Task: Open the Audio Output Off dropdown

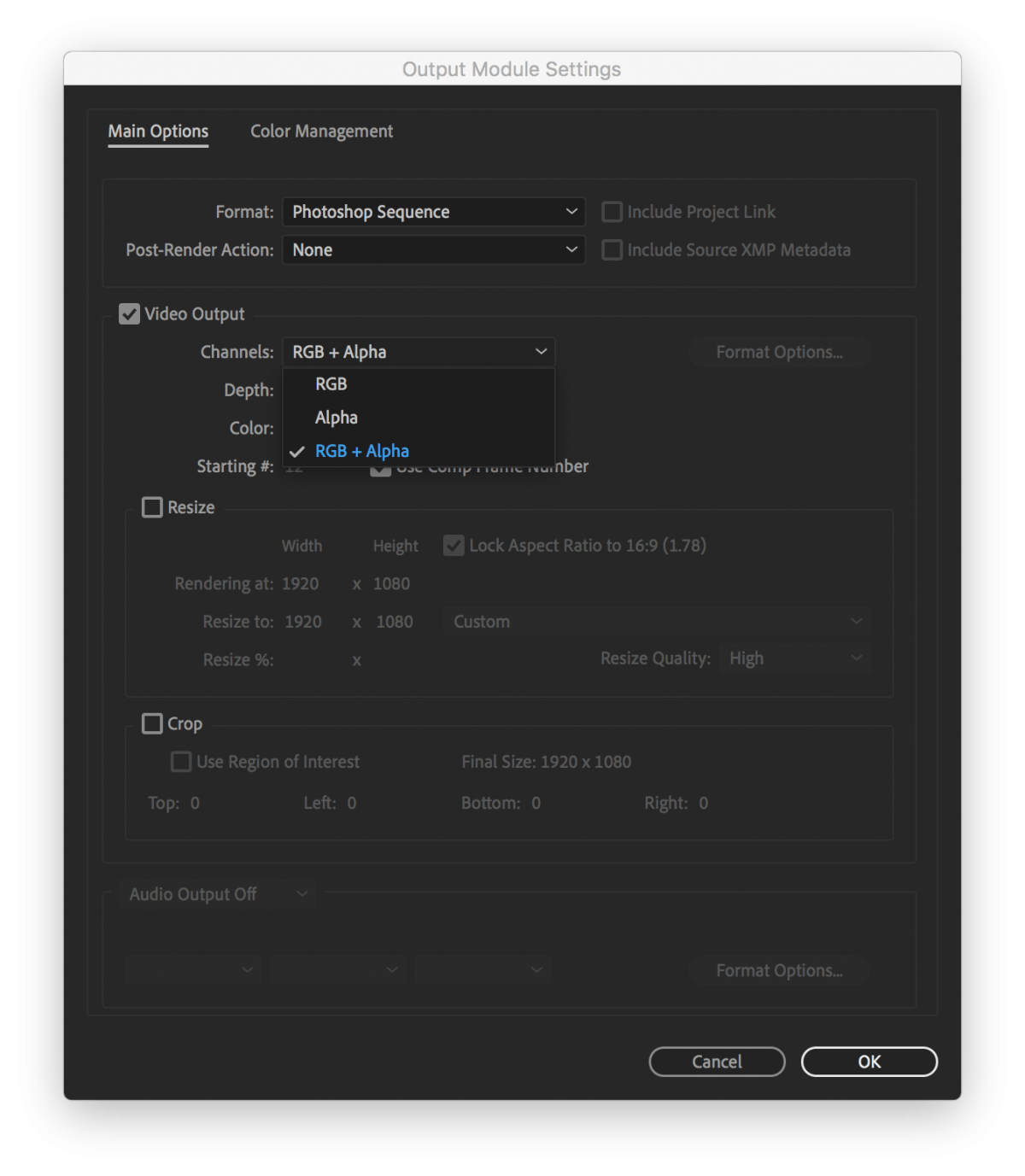Action: (216, 893)
